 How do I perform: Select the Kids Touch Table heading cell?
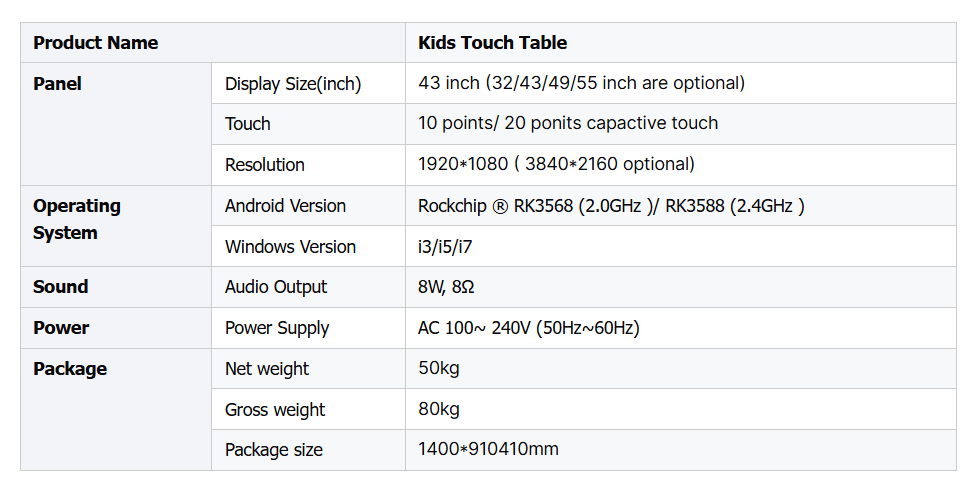point(681,42)
